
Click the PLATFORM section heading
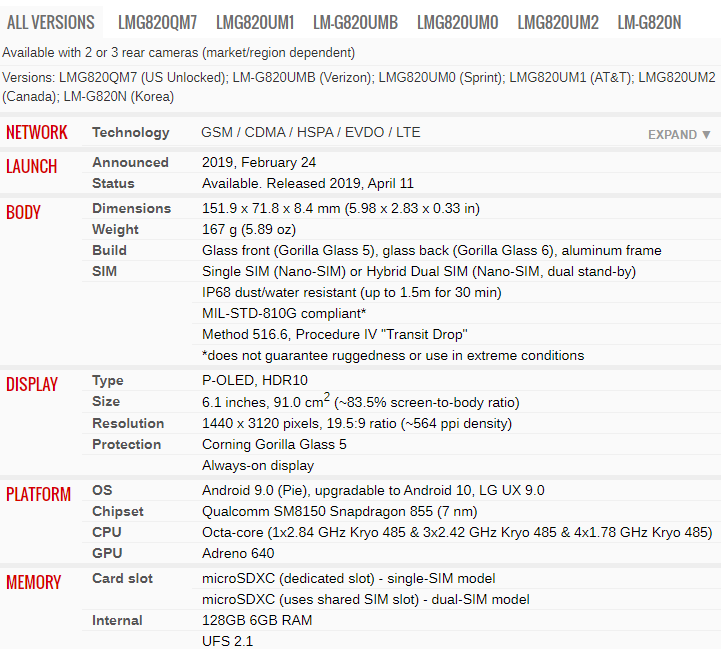(x=39, y=494)
